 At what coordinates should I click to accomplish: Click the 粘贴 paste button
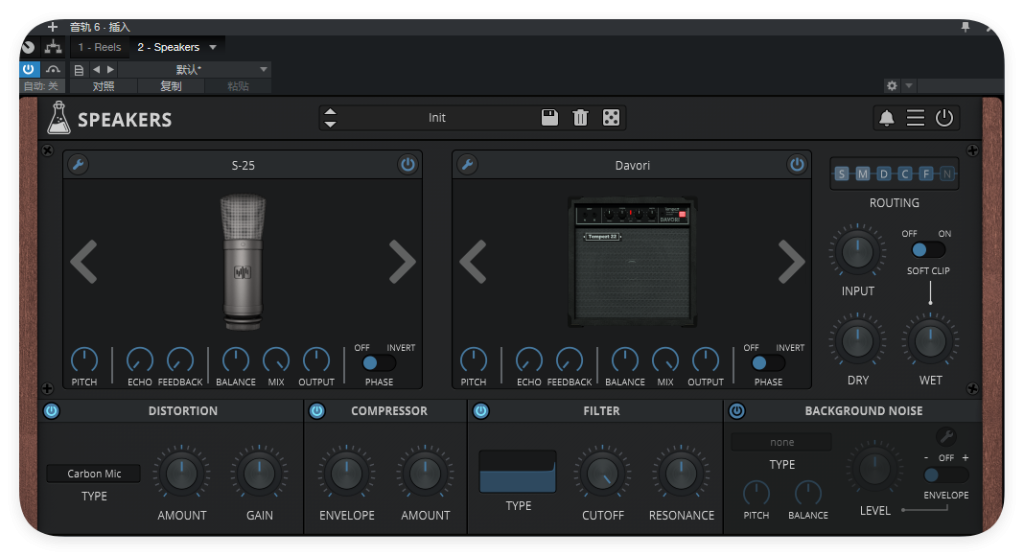pyautogui.click(x=238, y=86)
